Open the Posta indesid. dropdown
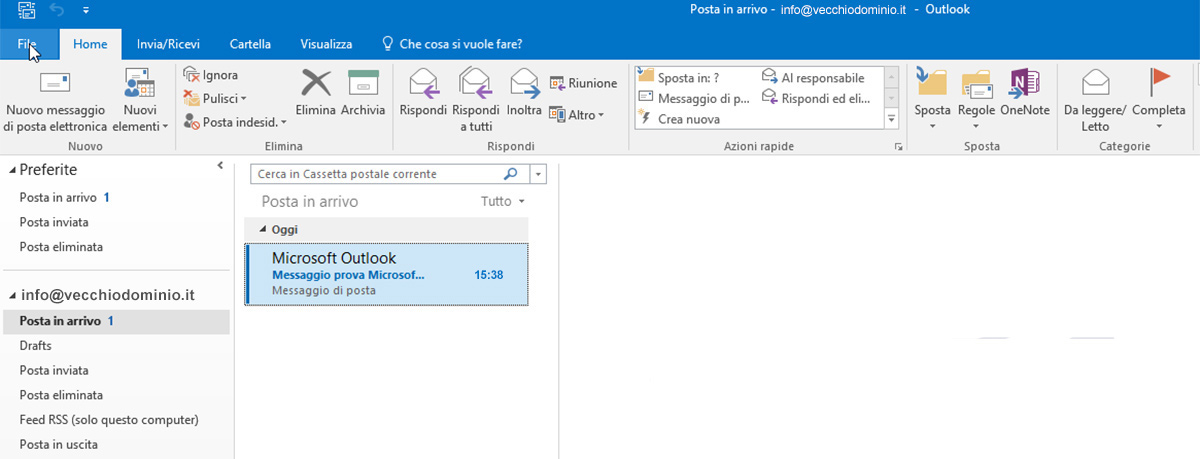Viewport: 1200px width, 459px height. 235,121
